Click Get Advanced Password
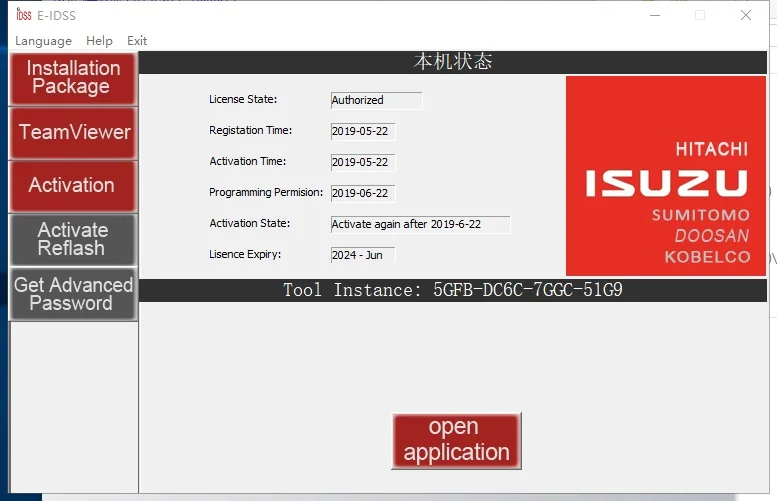This screenshot has width=777, height=501. 73,294
